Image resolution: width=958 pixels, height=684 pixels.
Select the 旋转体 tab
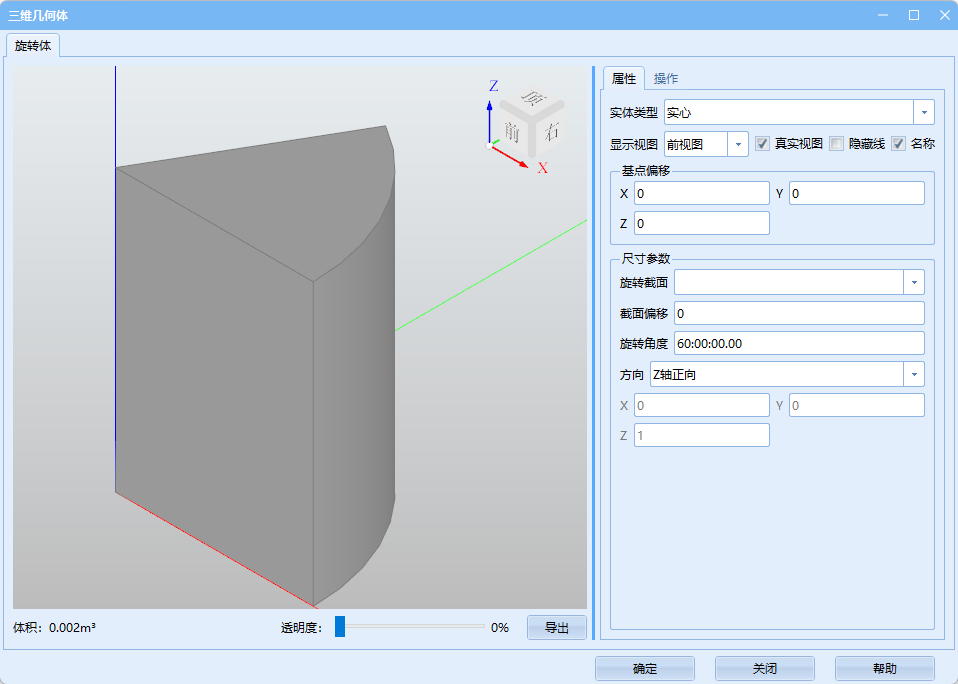[35, 45]
